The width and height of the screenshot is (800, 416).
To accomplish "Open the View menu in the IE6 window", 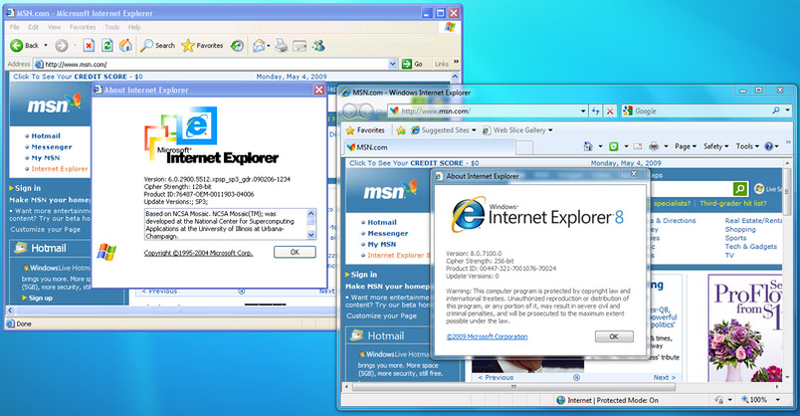I will coord(54,27).
